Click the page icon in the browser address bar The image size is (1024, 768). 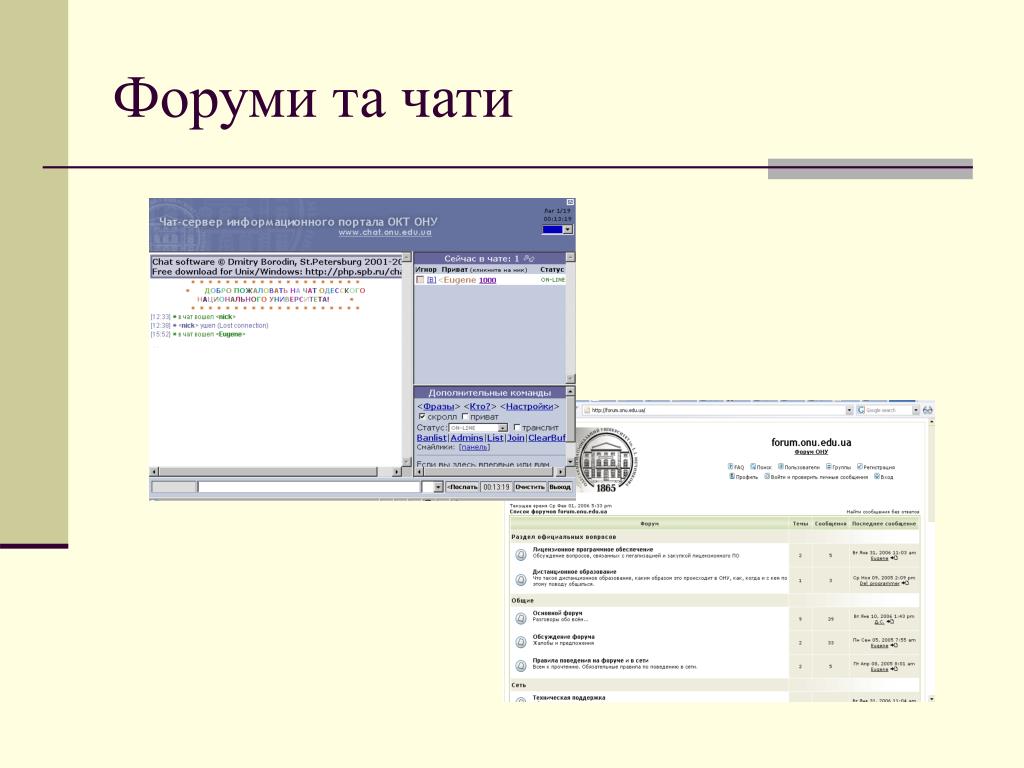586,410
